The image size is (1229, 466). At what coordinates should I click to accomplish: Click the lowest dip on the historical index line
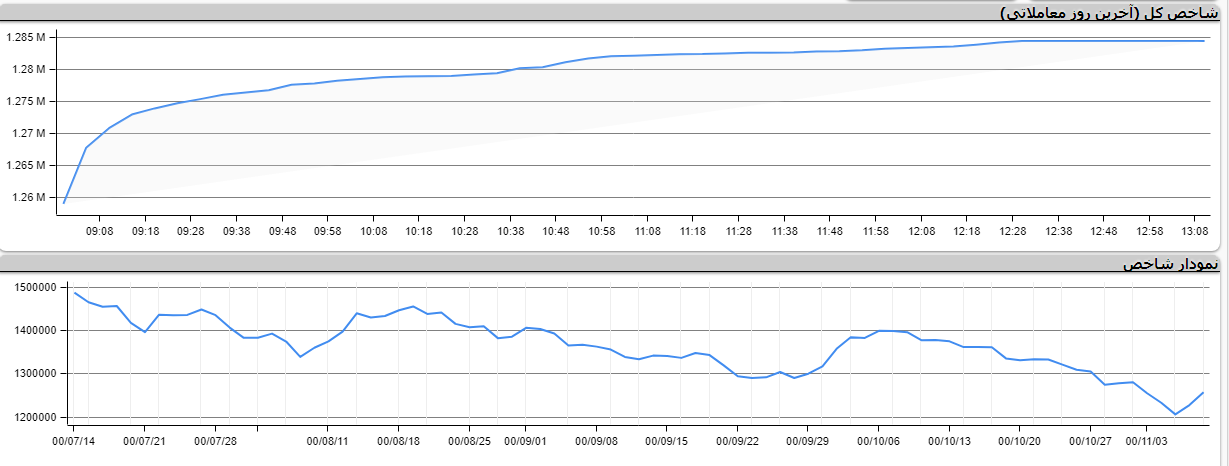pos(1175,414)
